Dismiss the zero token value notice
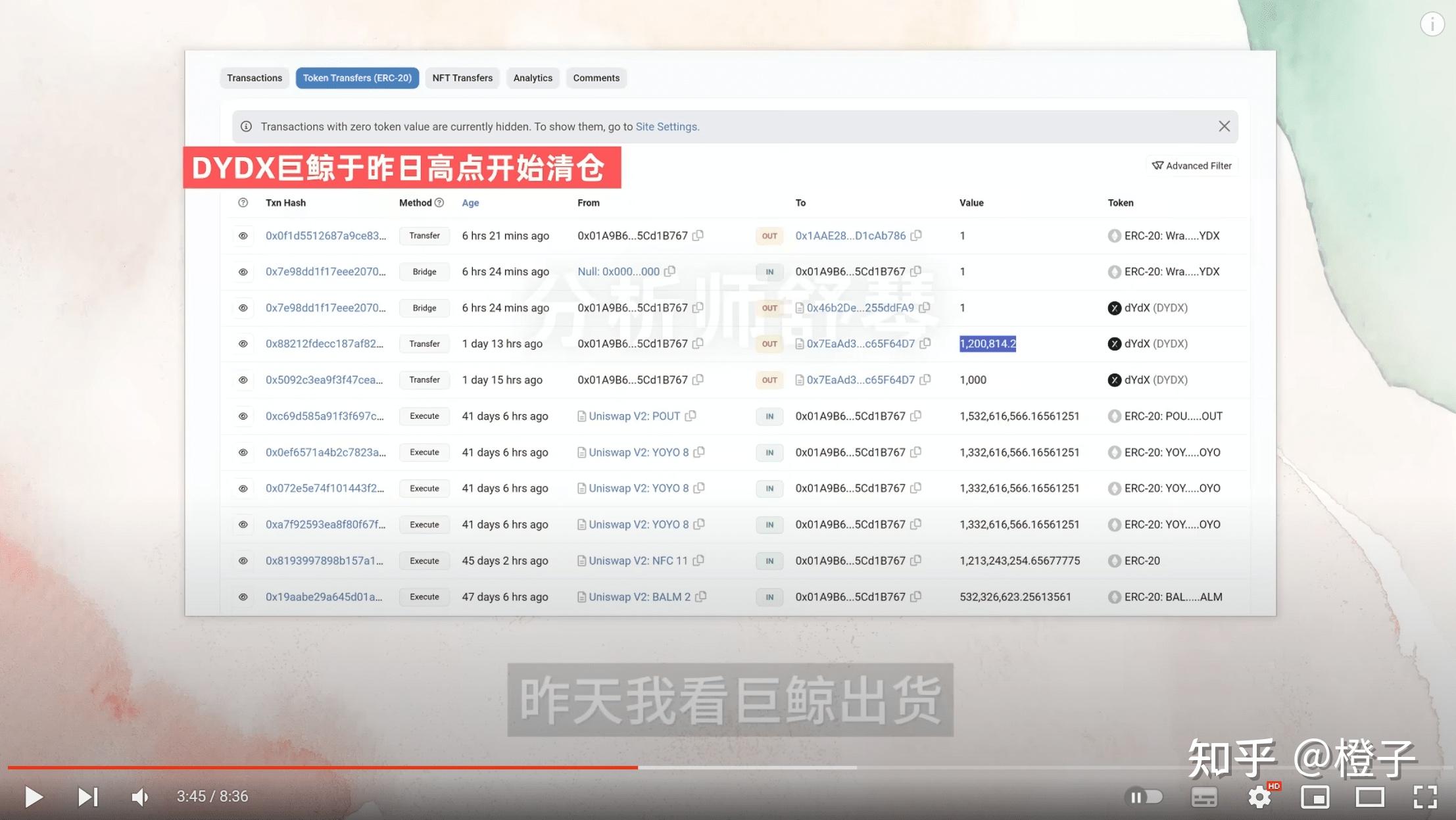The width and height of the screenshot is (1456, 820). 1224,126
